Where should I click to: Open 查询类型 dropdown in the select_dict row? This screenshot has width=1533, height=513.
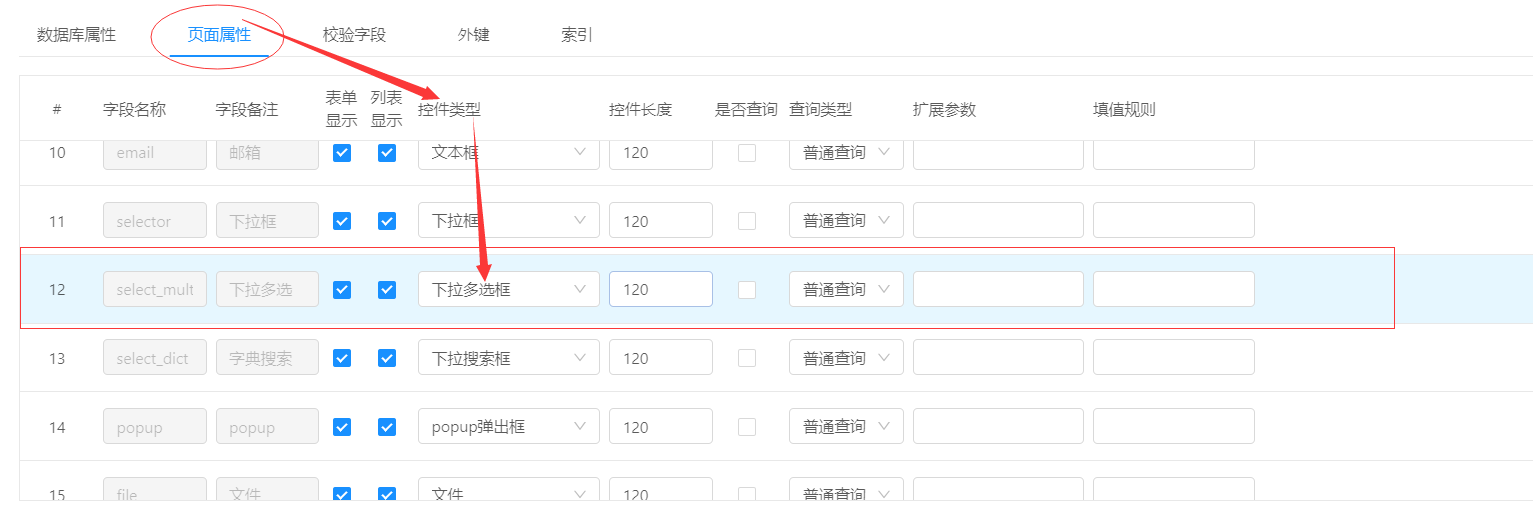click(x=846, y=358)
